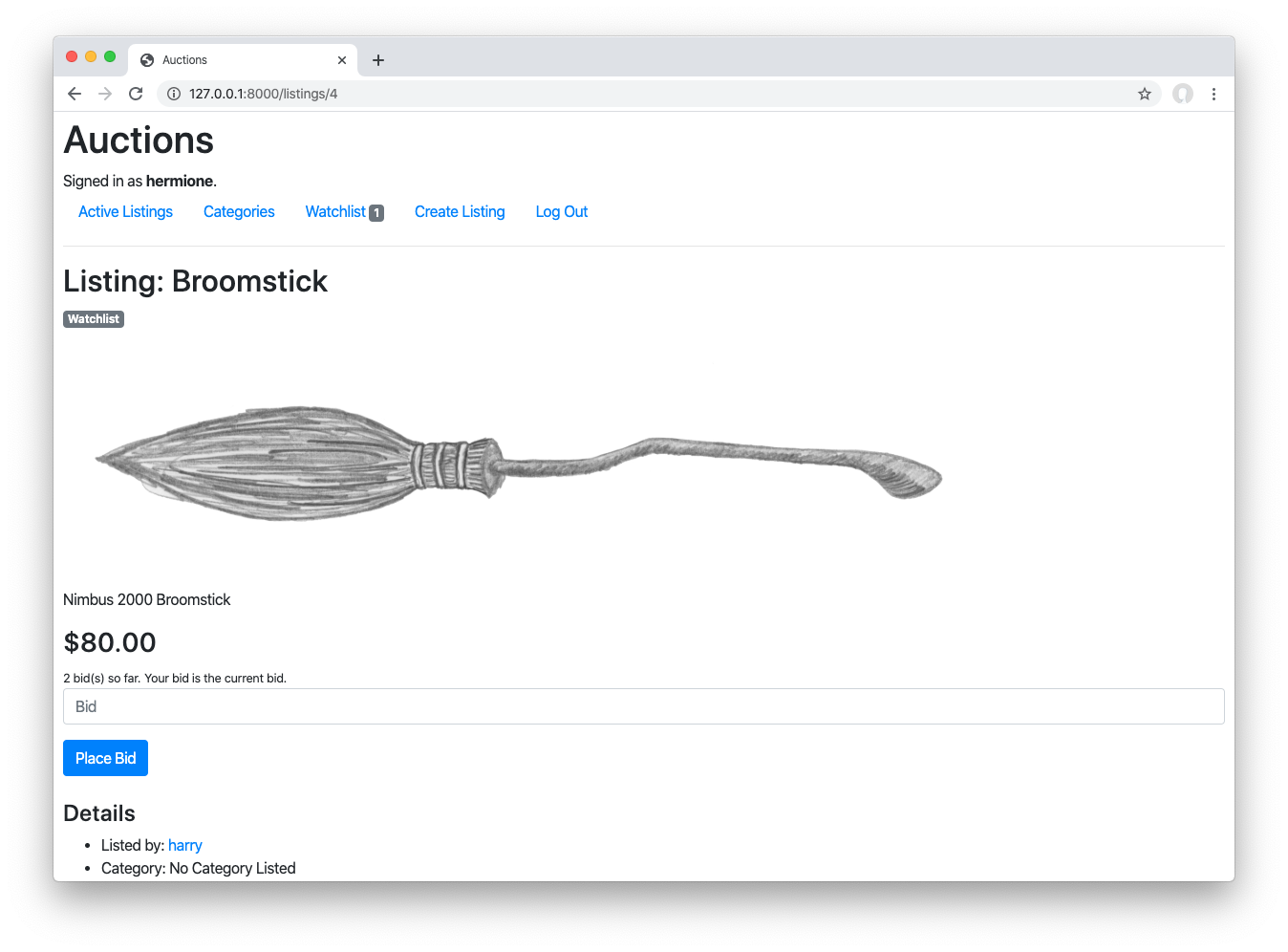Click the site info icon in the address bar
1288x952 pixels.
[173, 94]
